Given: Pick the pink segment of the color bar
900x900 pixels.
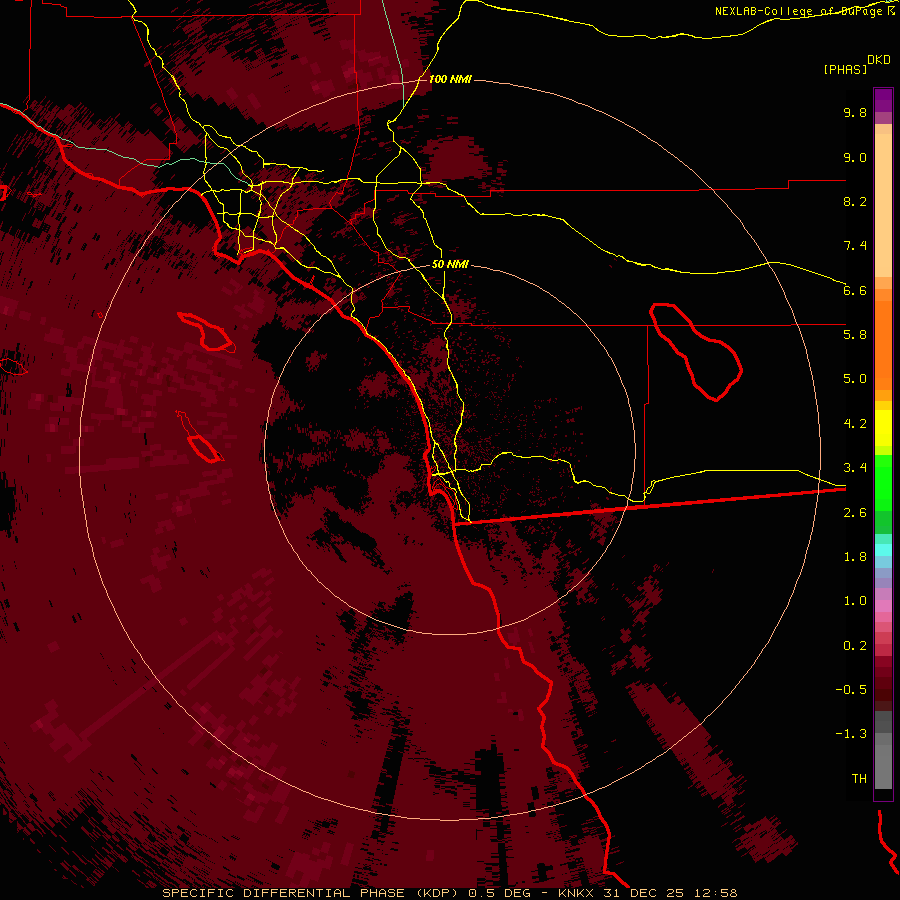Looking at the screenshot, I should 883,606.
